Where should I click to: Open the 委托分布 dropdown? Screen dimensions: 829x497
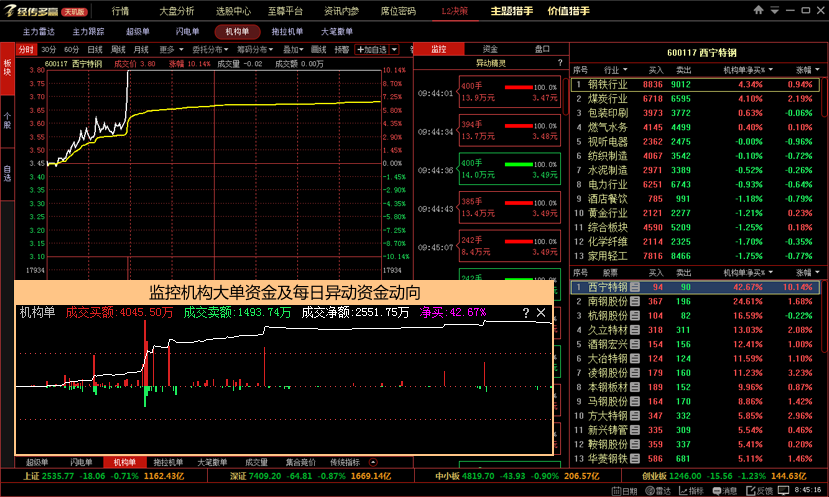click(x=210, y=50)
